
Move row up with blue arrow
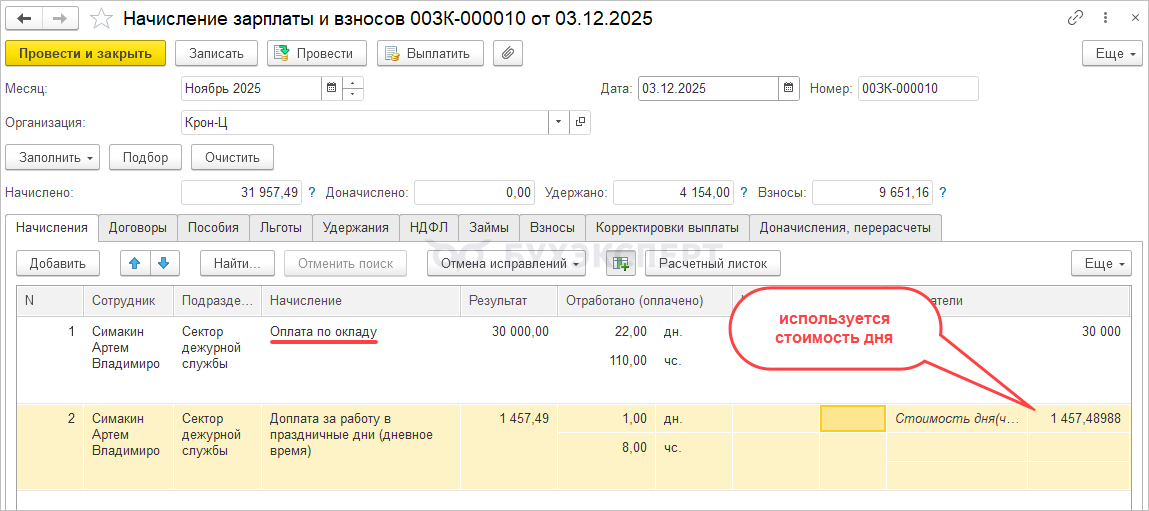(x=135, y=263)
